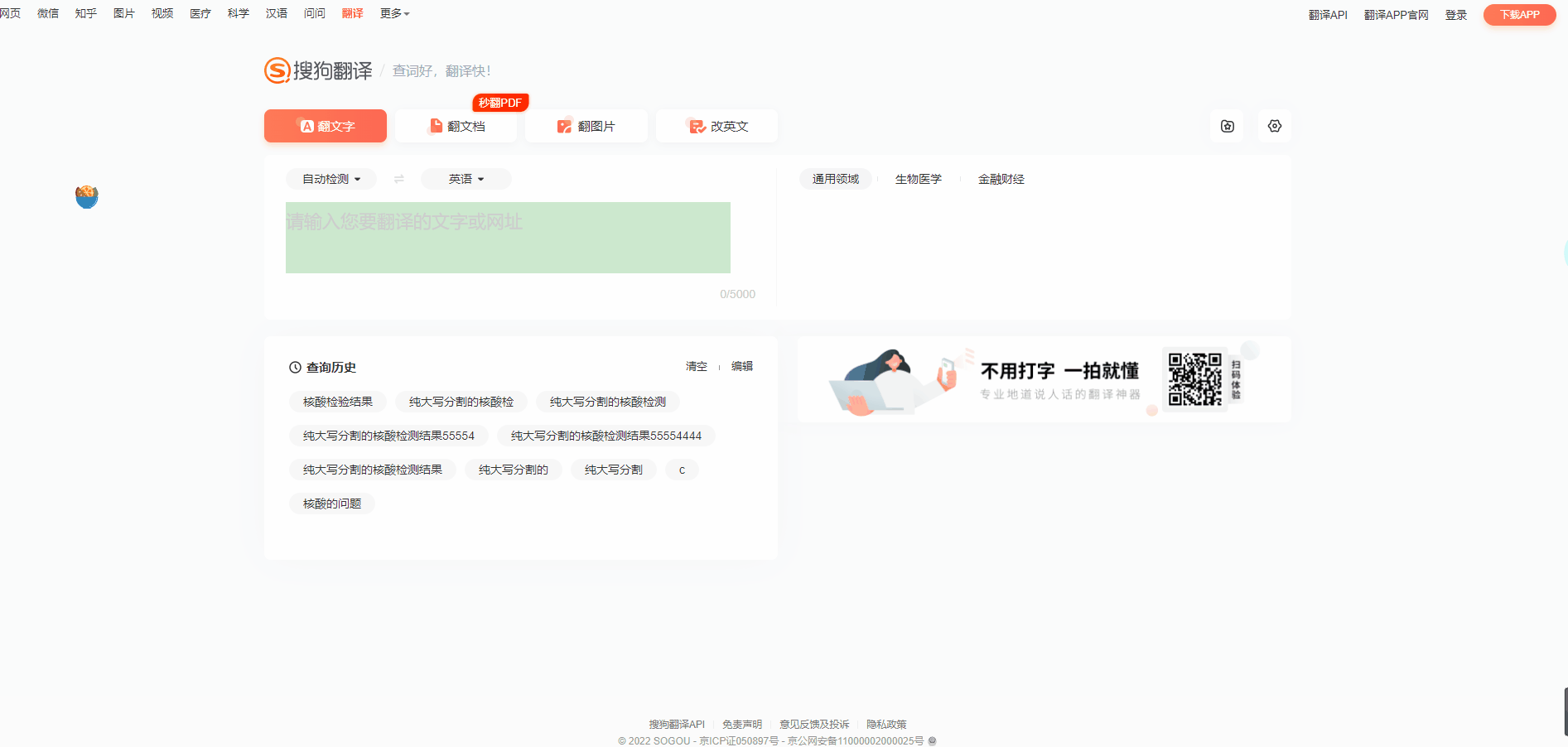Click 翻译 in top navigation
1568x747 pixels.
pyautogui.click(x=353, y=13)
